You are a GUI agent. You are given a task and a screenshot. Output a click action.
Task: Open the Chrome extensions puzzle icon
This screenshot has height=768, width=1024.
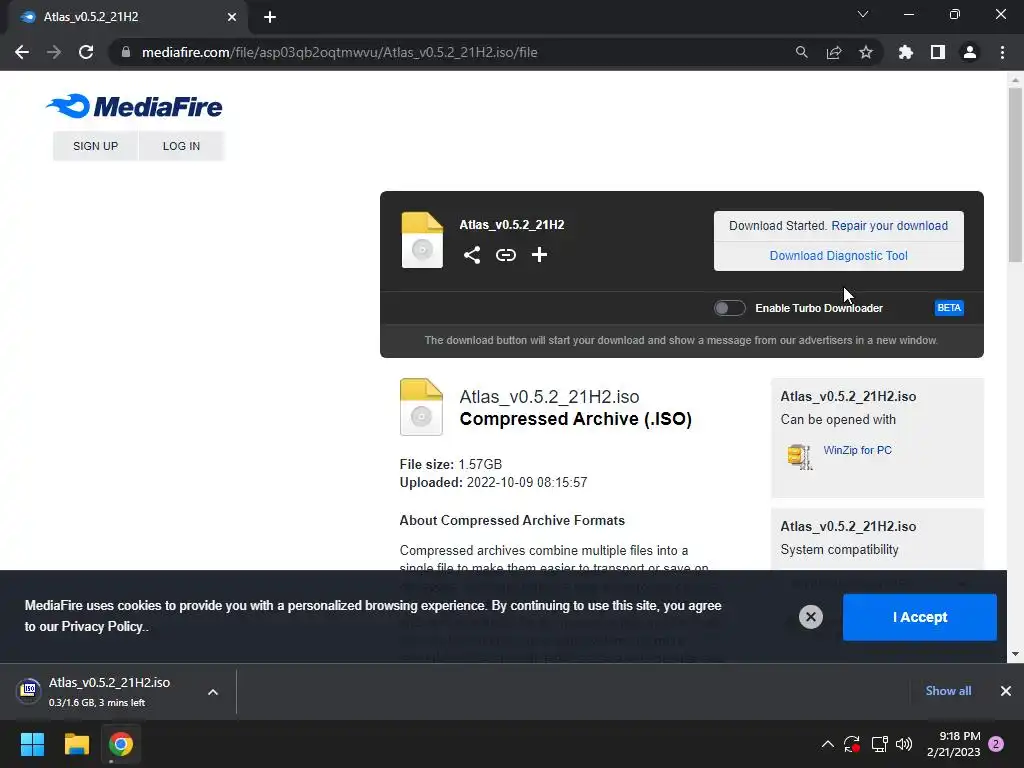coord(905,52)
